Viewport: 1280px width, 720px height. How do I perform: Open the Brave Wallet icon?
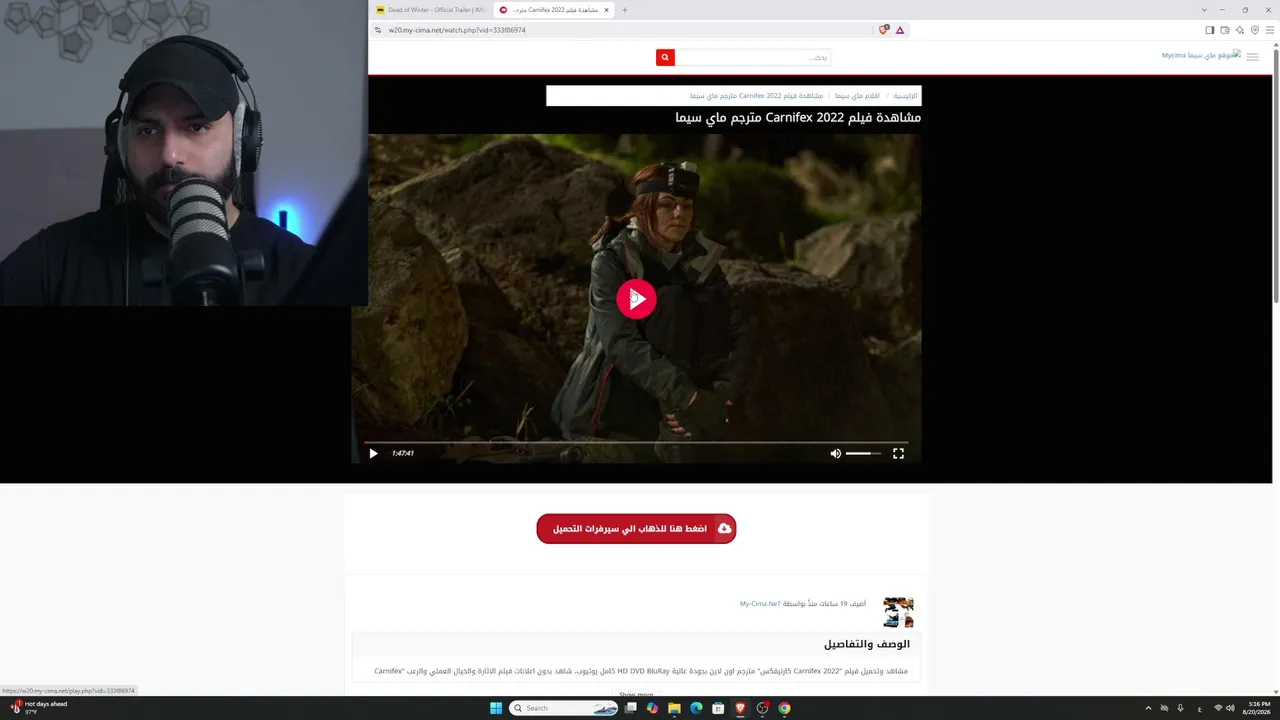tap(1225, 30)
